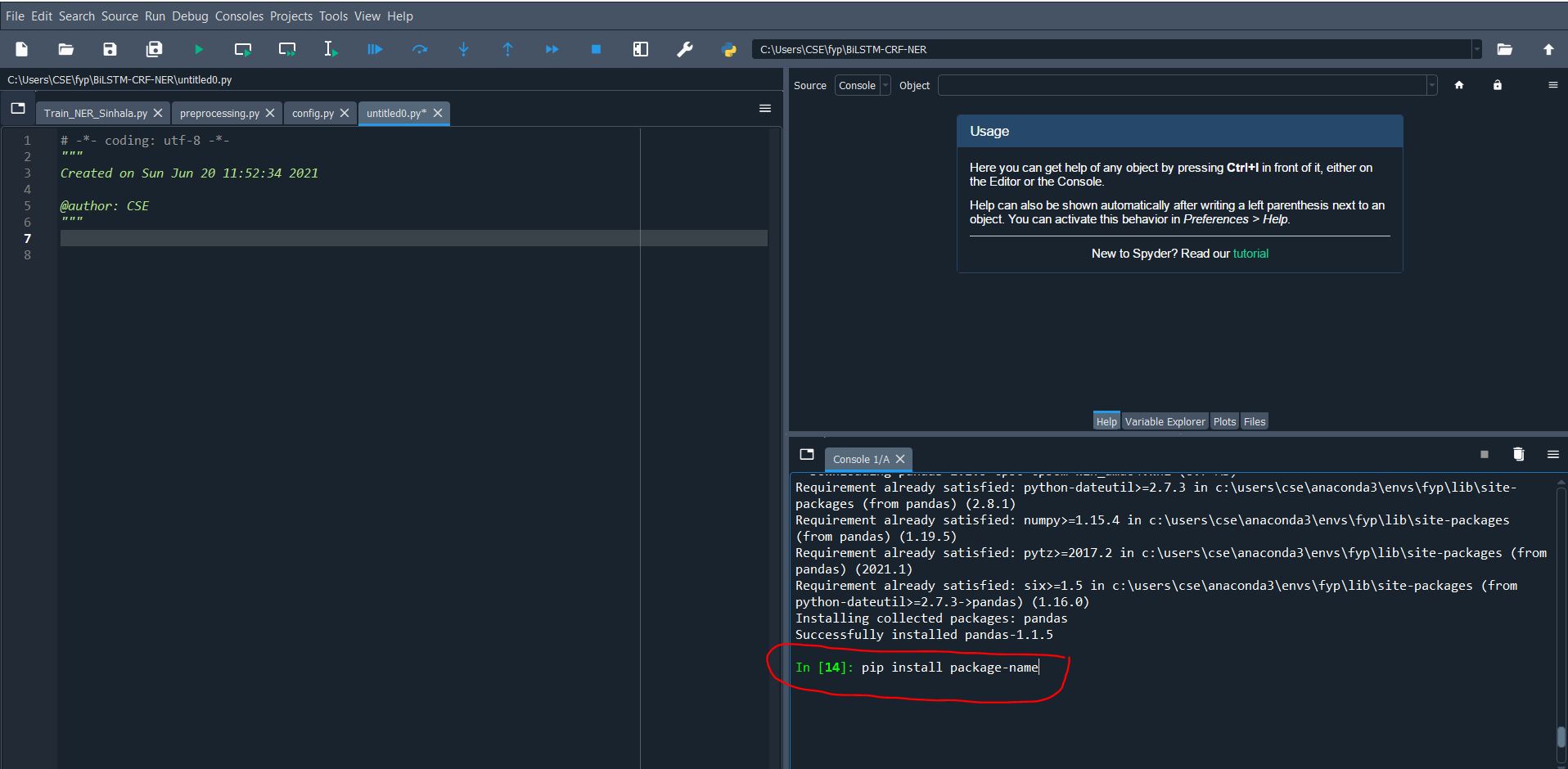
Task: Click the Help pane home icon
Action: pyautogui.click(x=1458, y=85)
